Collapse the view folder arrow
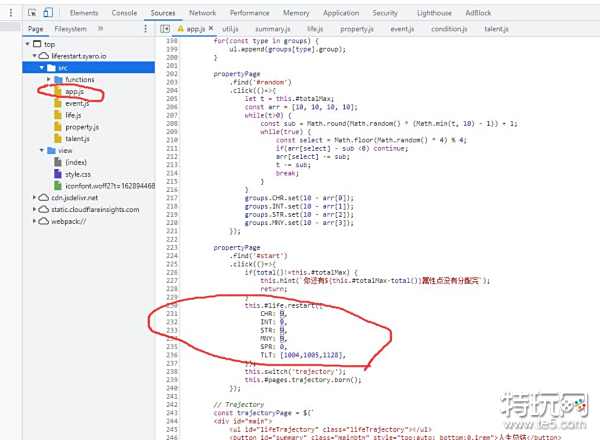Image resolution: width=600 pixels, height=440 pixels. [x=42, y=150]
